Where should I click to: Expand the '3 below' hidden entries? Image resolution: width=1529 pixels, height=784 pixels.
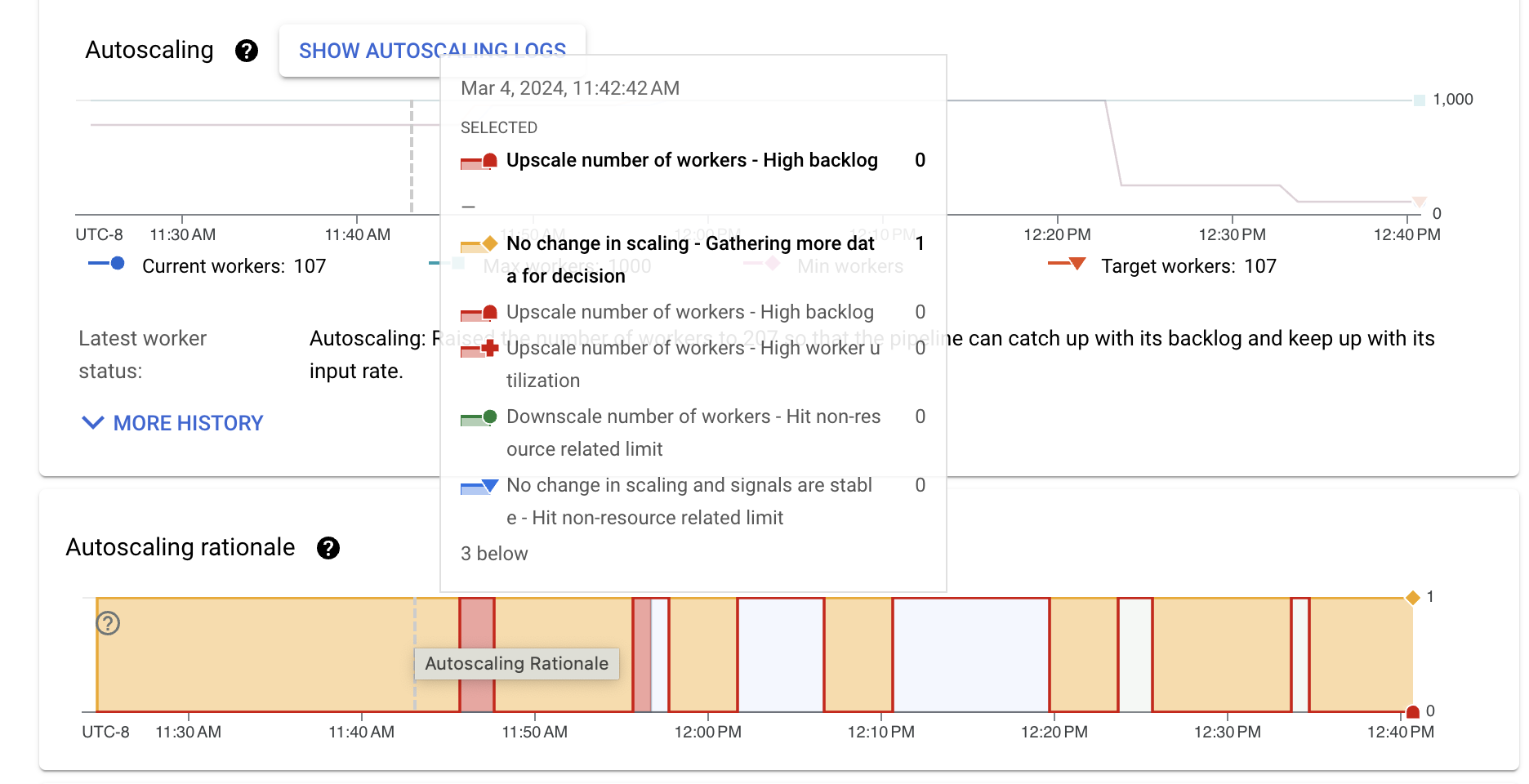coord(493,553)
